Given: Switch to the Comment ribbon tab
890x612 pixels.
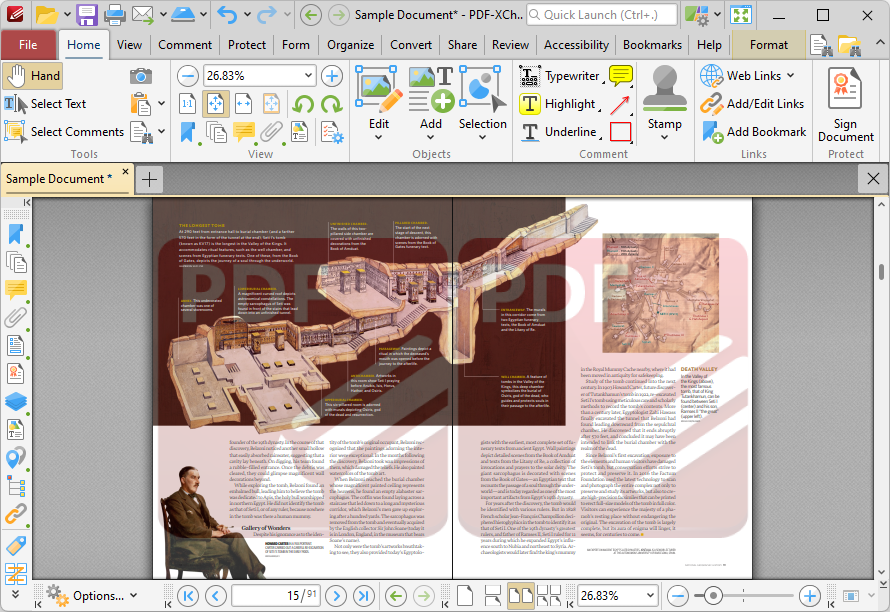Looking at the screenshot, I should (185, 45).
